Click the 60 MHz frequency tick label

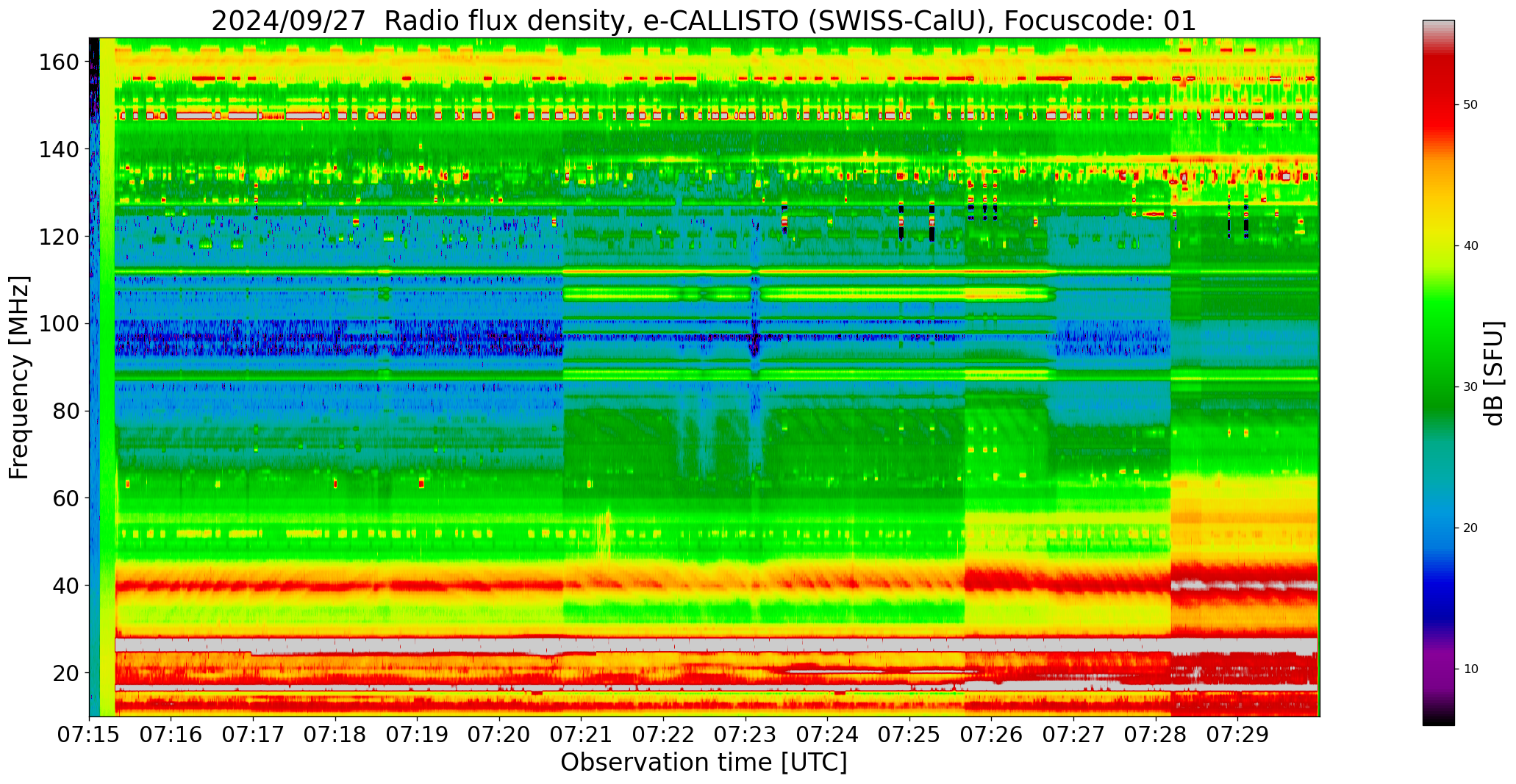point(65,498)
